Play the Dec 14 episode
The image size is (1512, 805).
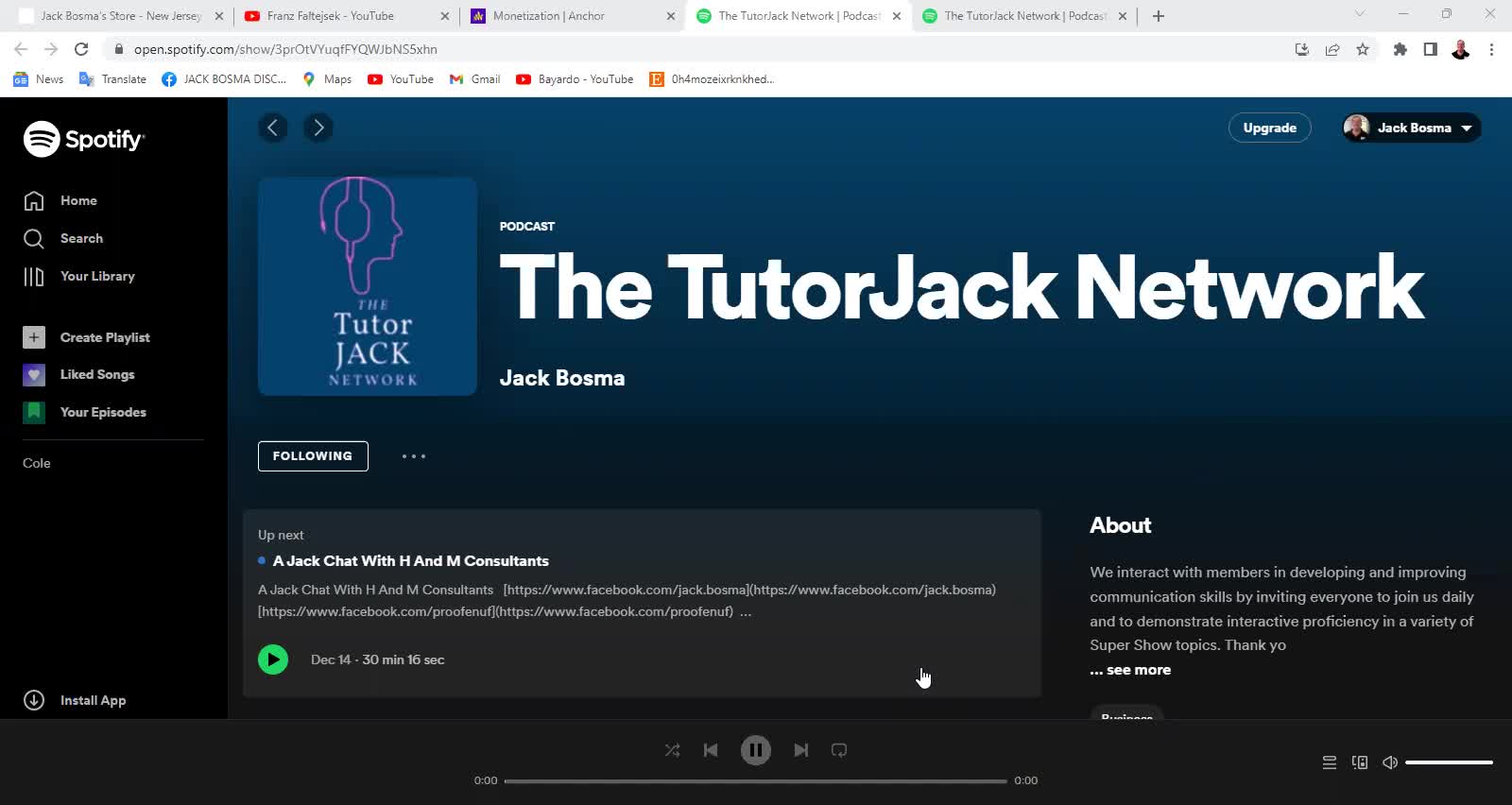tap(273, 659)
